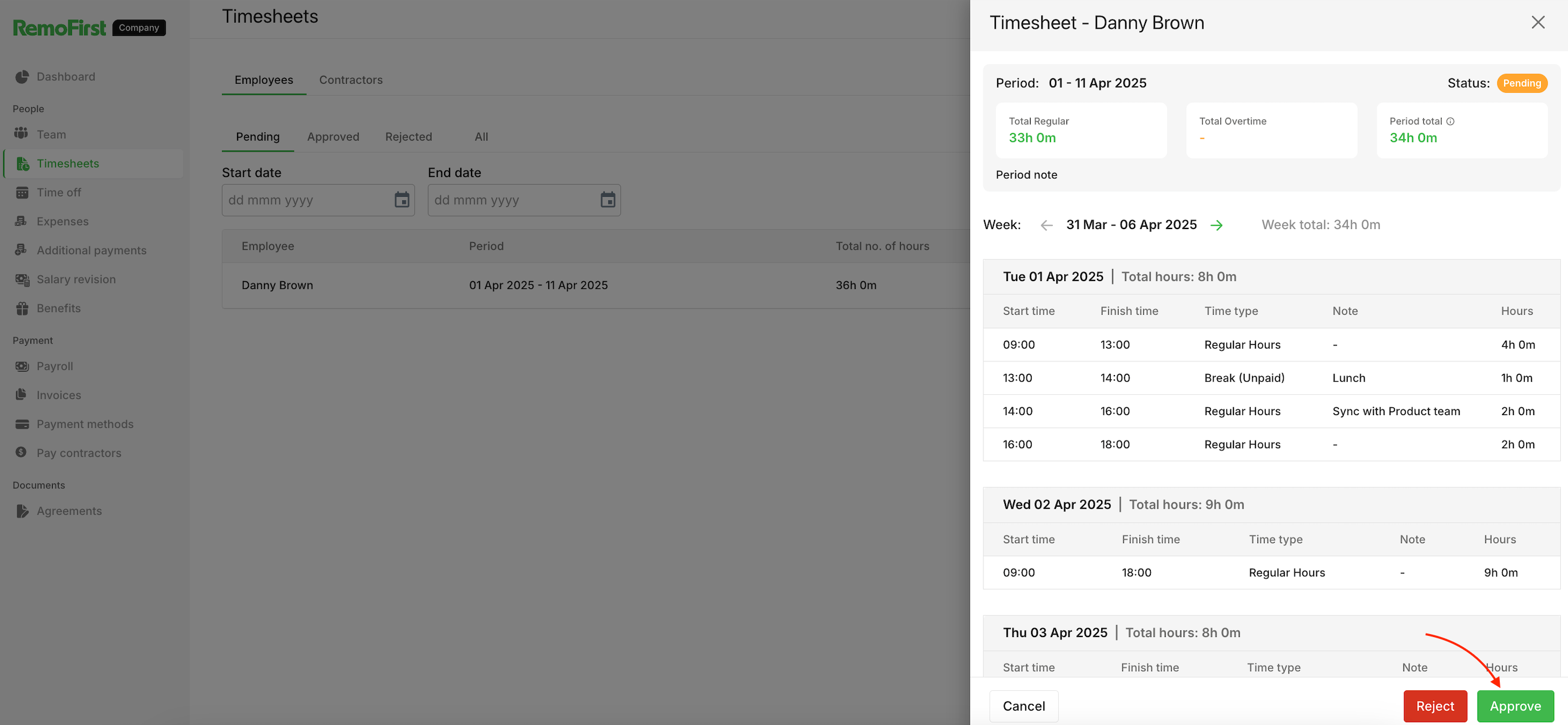
Task: Click the 'Week total: 34h 0m' label
Action: 1320,225
